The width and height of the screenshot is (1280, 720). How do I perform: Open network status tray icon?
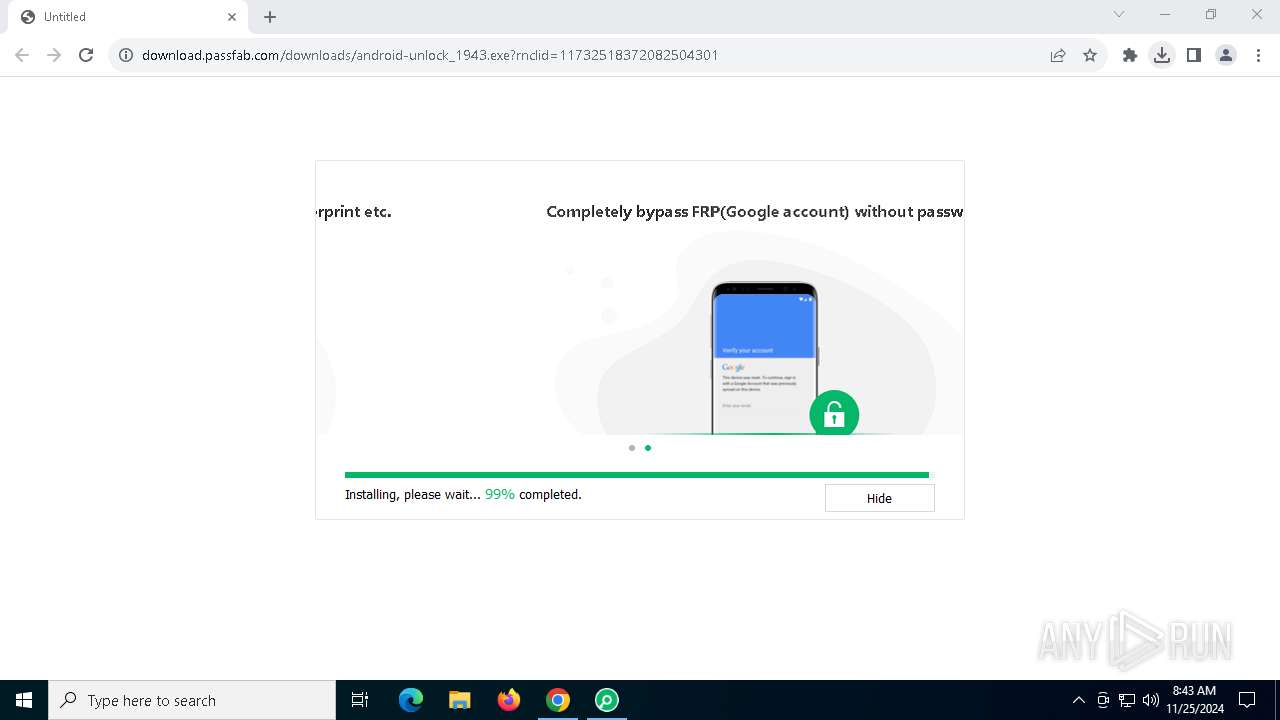point(1127,700)
